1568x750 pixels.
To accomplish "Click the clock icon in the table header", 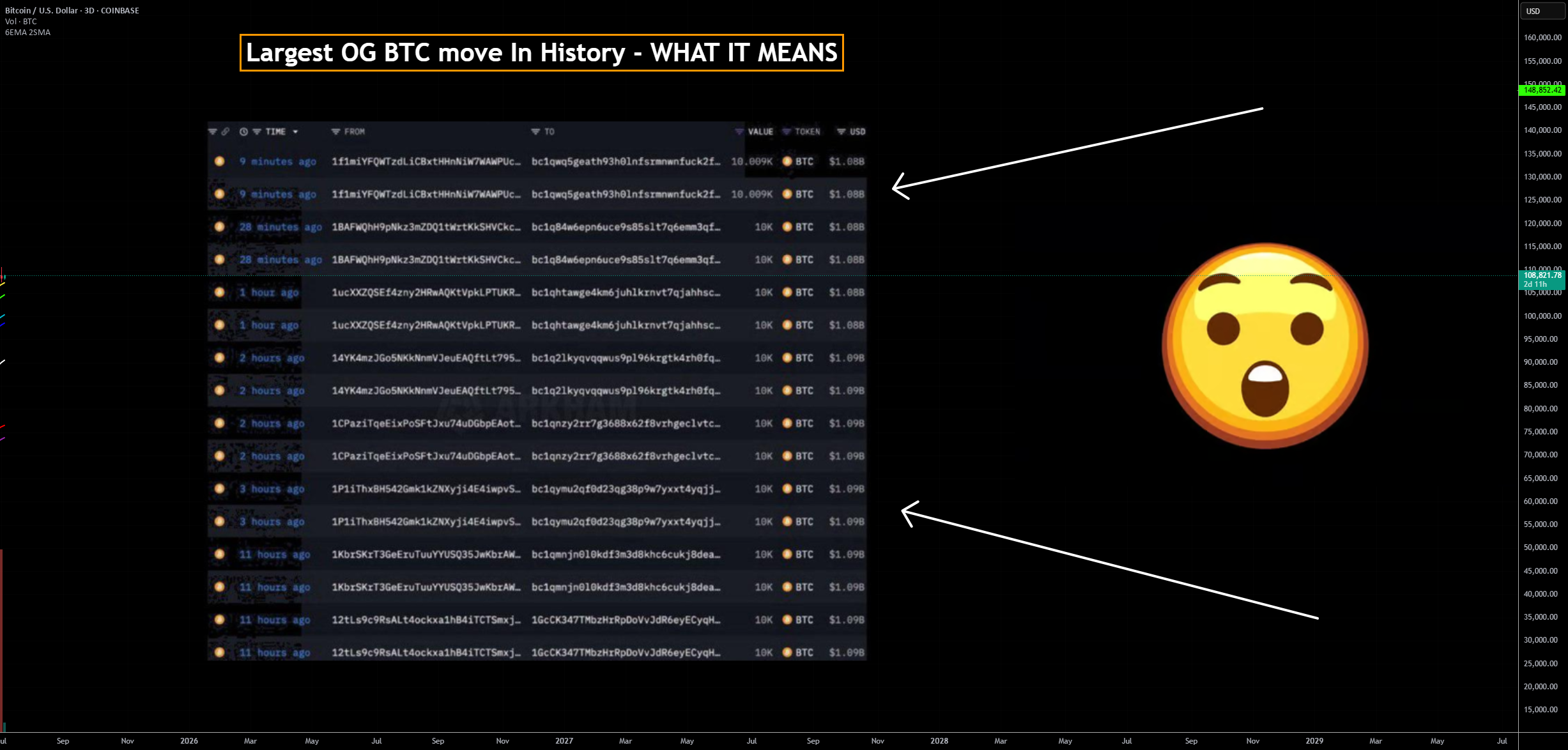I will pos(243,132).
